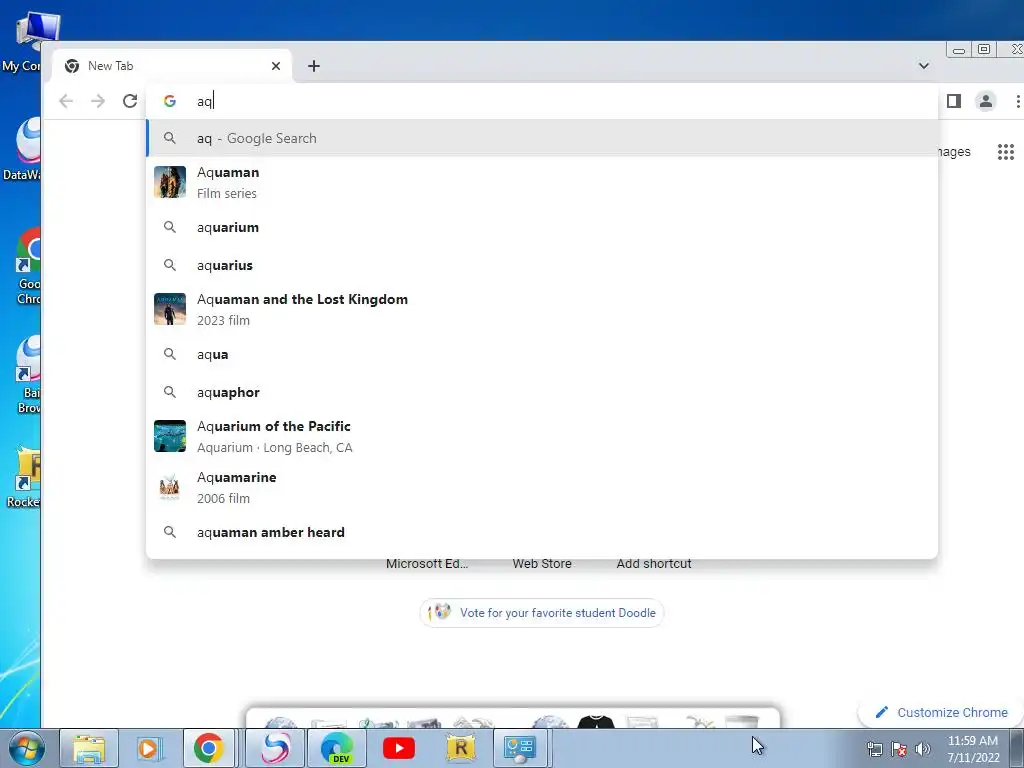
Task: Click the Aquamarine film thumbnail
Action: tap(170, 487)
